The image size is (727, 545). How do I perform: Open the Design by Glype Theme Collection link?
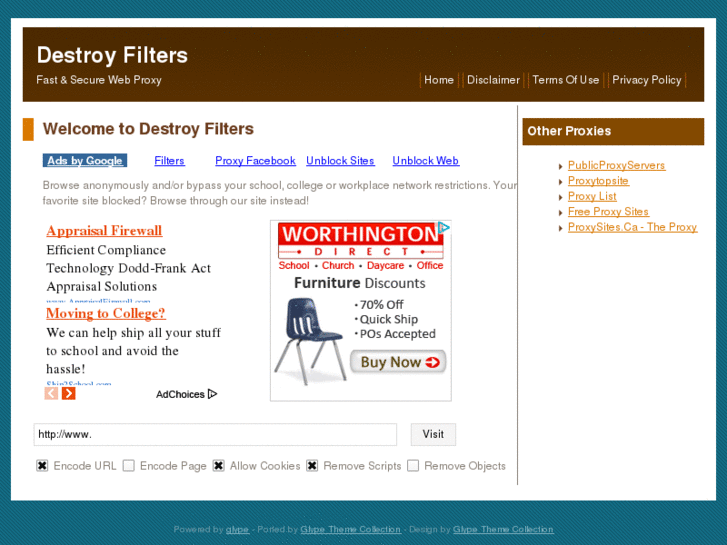click(503, 529)
